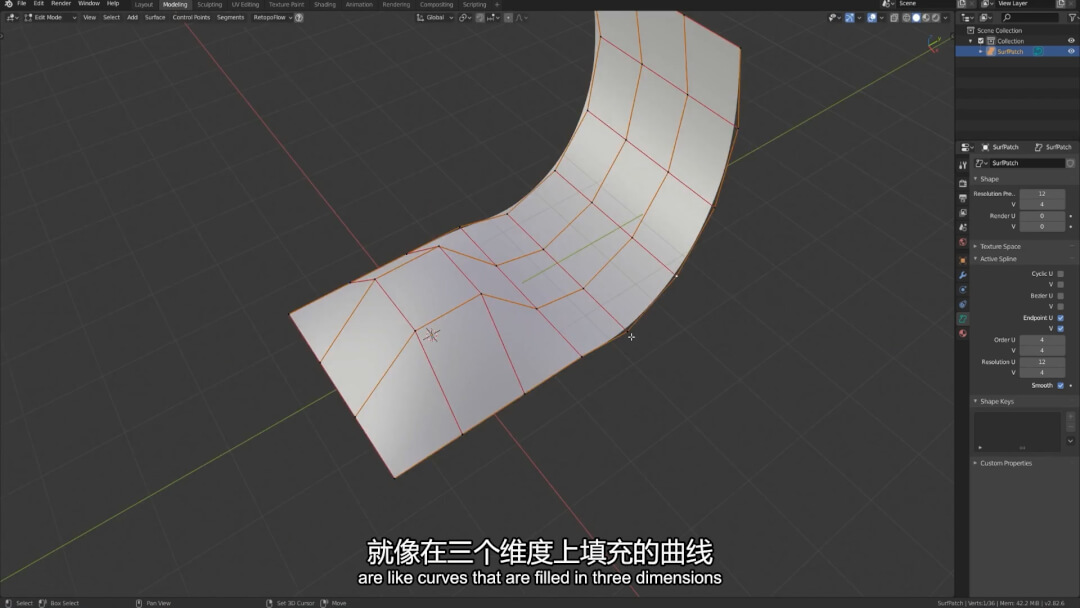Open the Object properties tab
The height and width of the screenshot is (608, 1080).
coord(963,260)
